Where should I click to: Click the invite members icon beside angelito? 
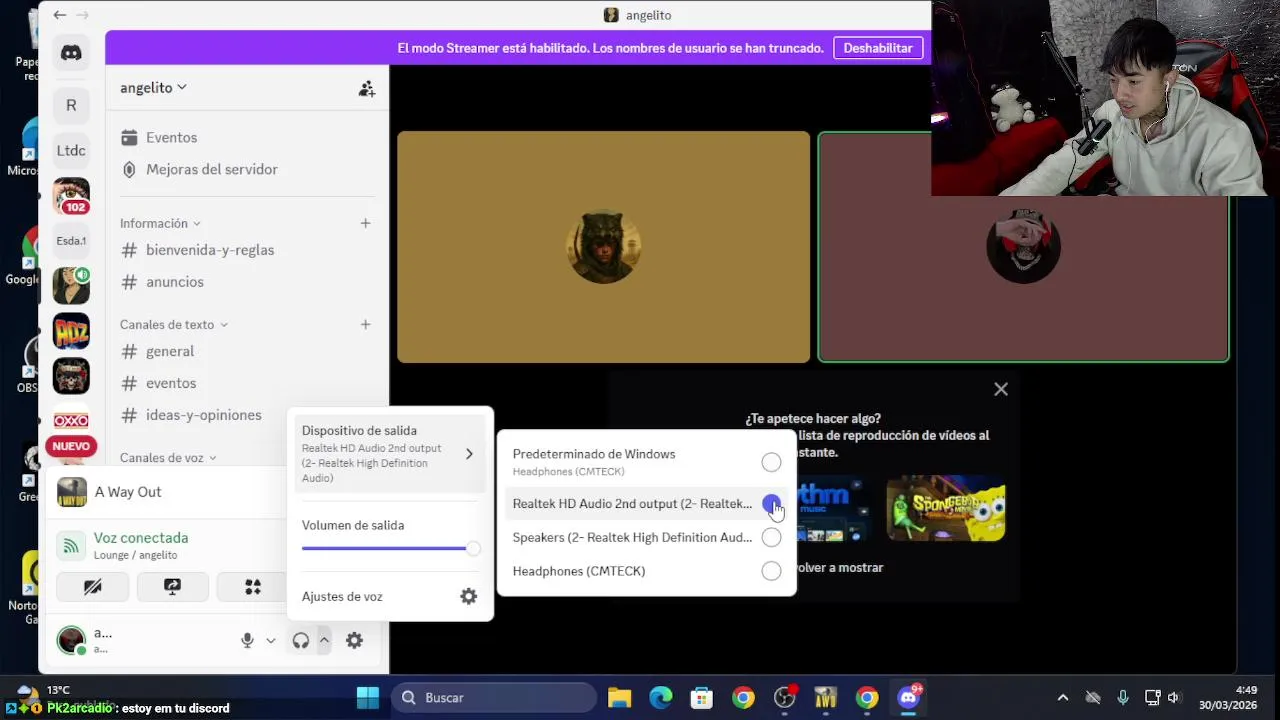(367, 88)
